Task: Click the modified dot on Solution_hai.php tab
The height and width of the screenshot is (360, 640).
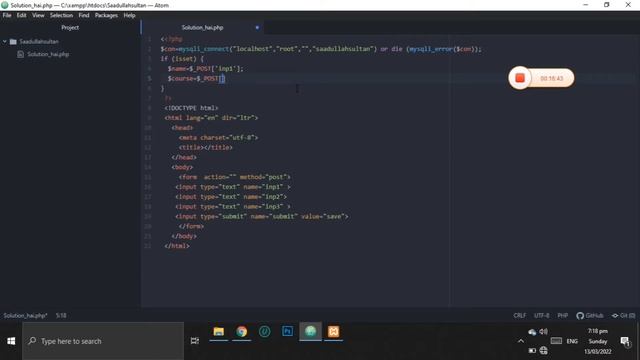Action: [x=257, y=28]
